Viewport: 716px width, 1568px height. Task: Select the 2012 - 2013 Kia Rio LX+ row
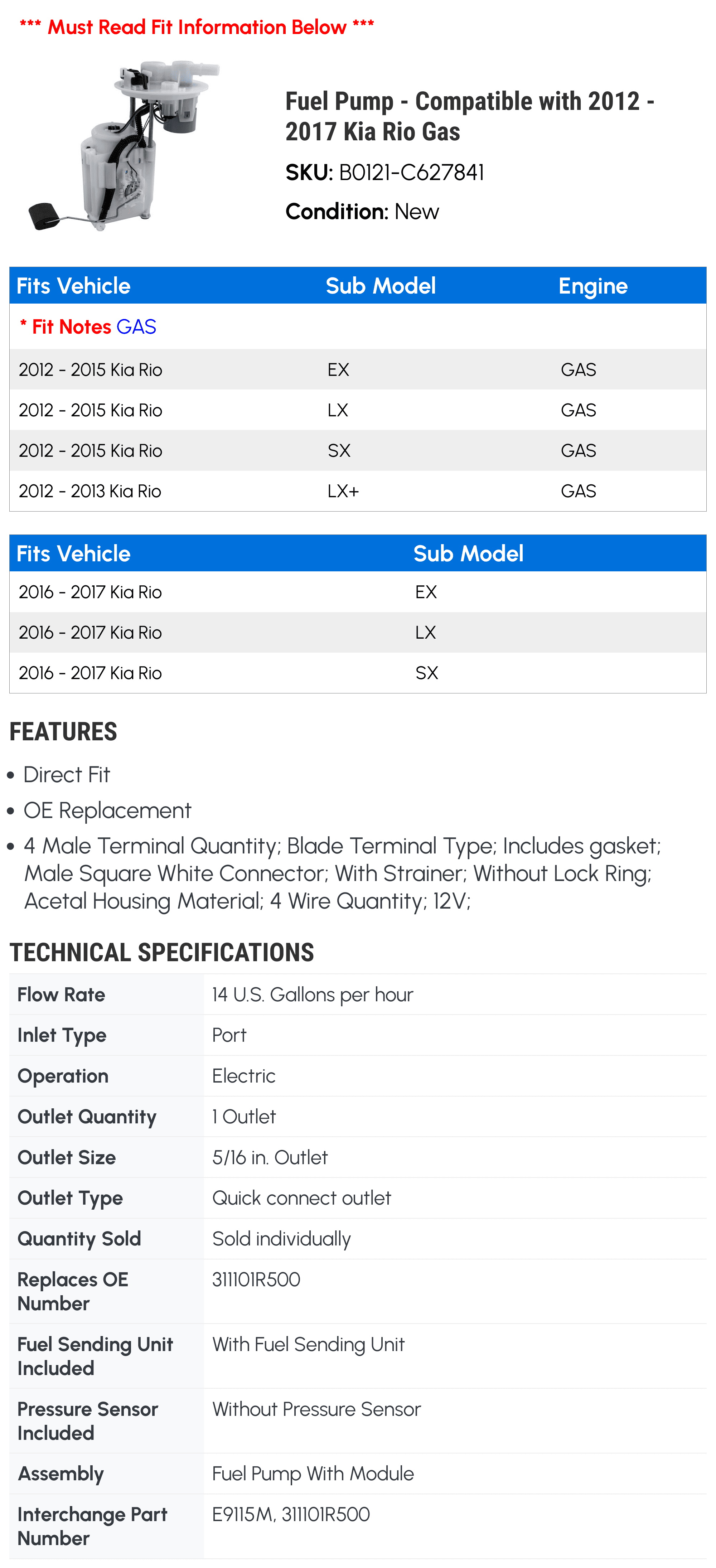coord(358,491)
